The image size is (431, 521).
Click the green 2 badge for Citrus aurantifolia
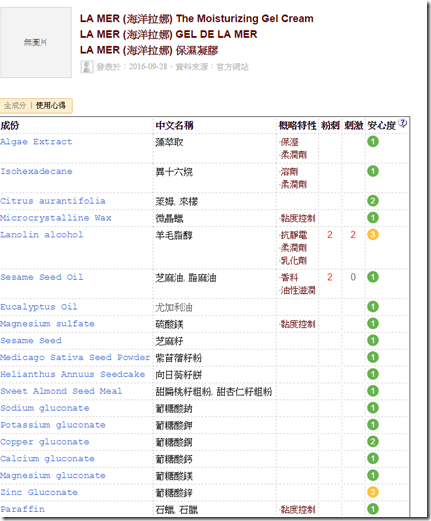[373, 201]
